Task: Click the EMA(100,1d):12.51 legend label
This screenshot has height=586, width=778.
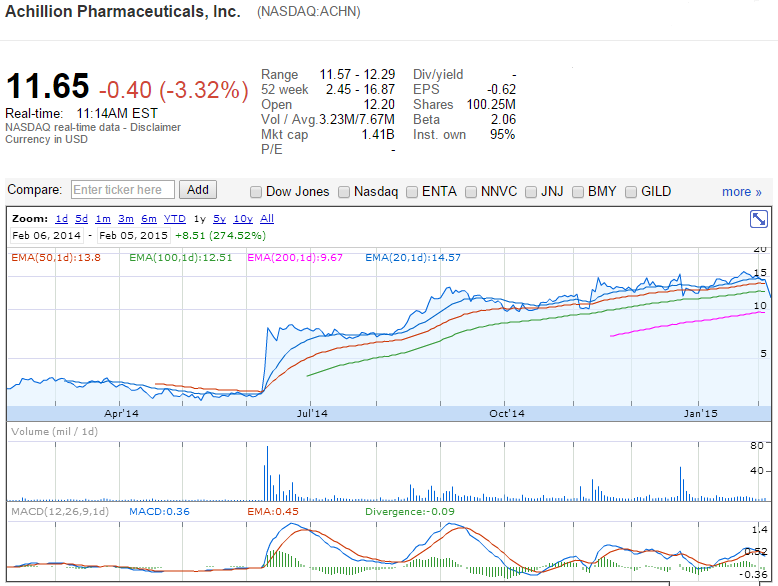Action: [x=181, y=258]
